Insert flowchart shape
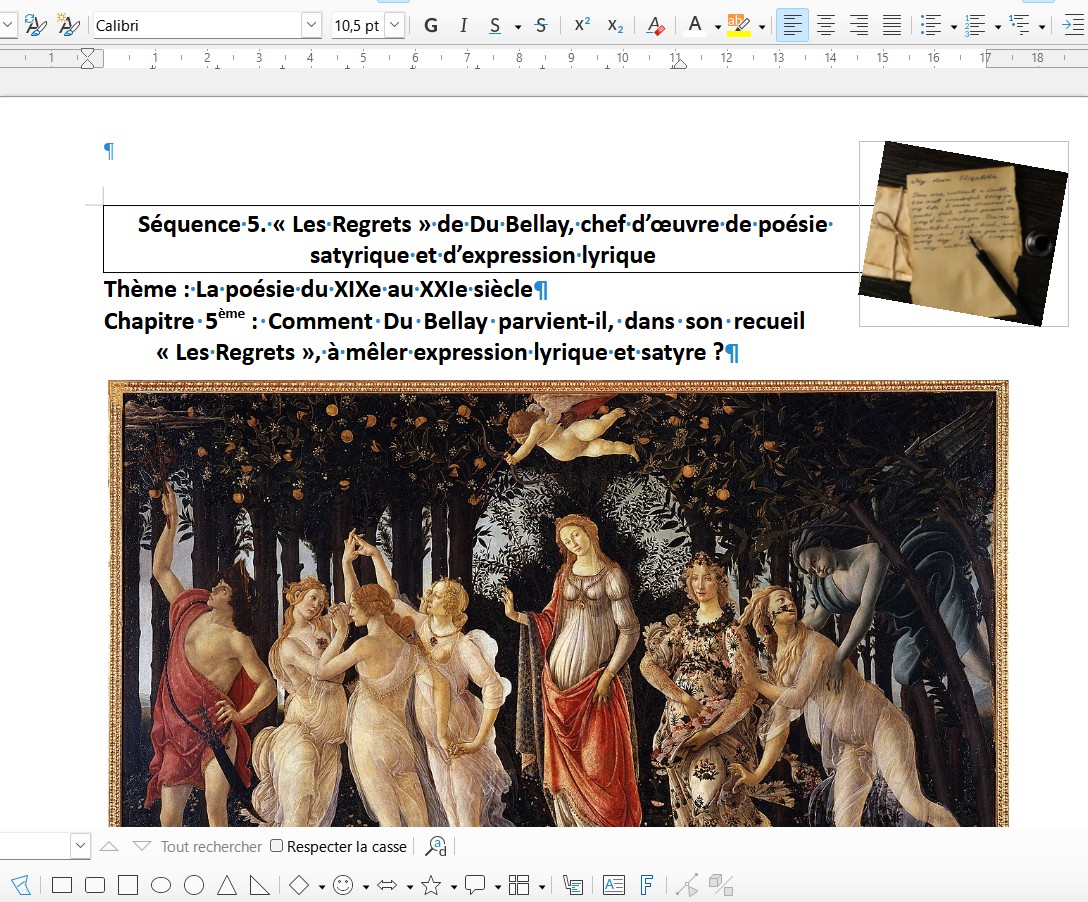Image resolution: width=1088 pixels, height=902 pixels. pyautogui.click(x=519, y=885)
